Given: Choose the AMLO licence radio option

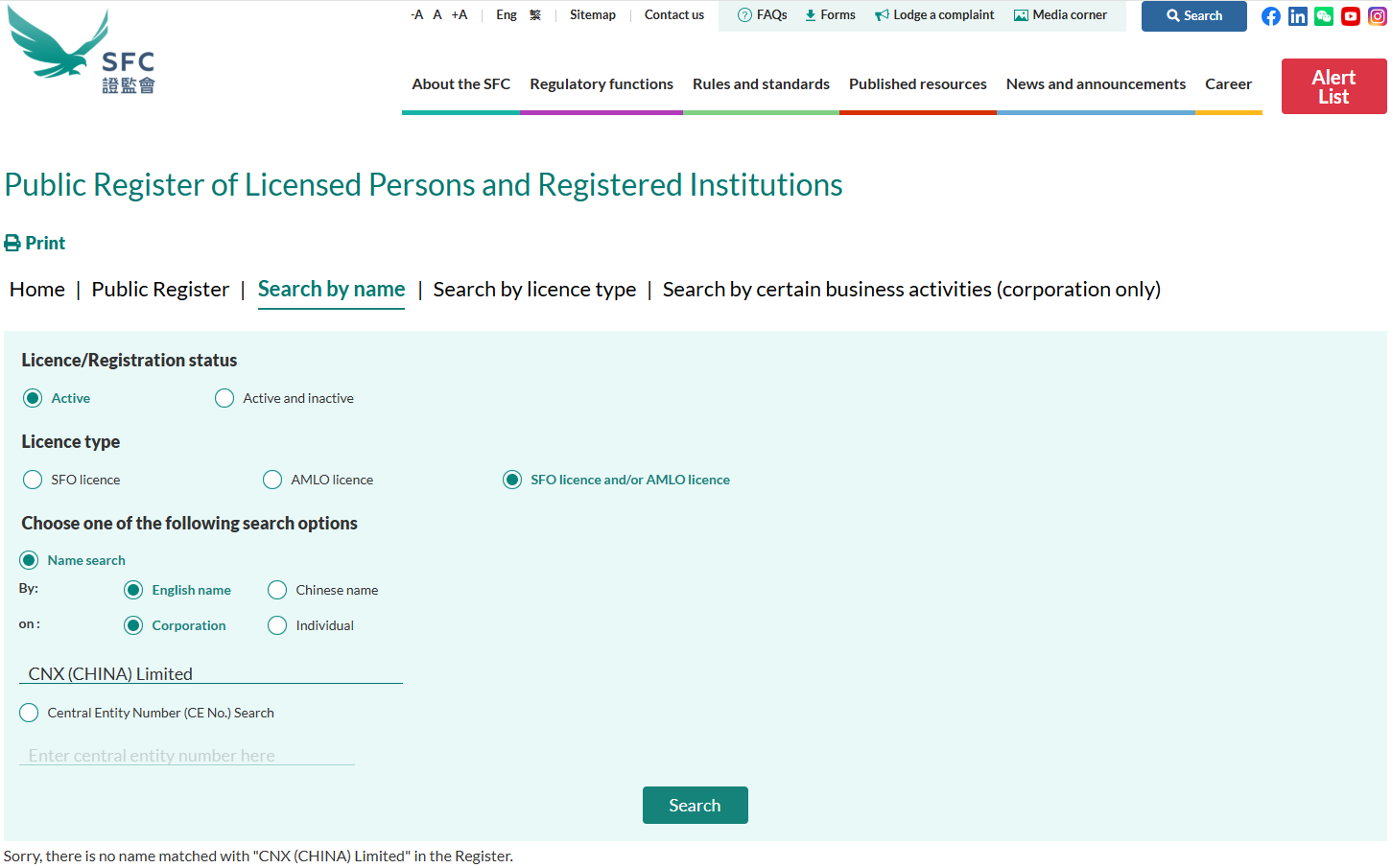Looking at the screenshot, I should 272,480.
